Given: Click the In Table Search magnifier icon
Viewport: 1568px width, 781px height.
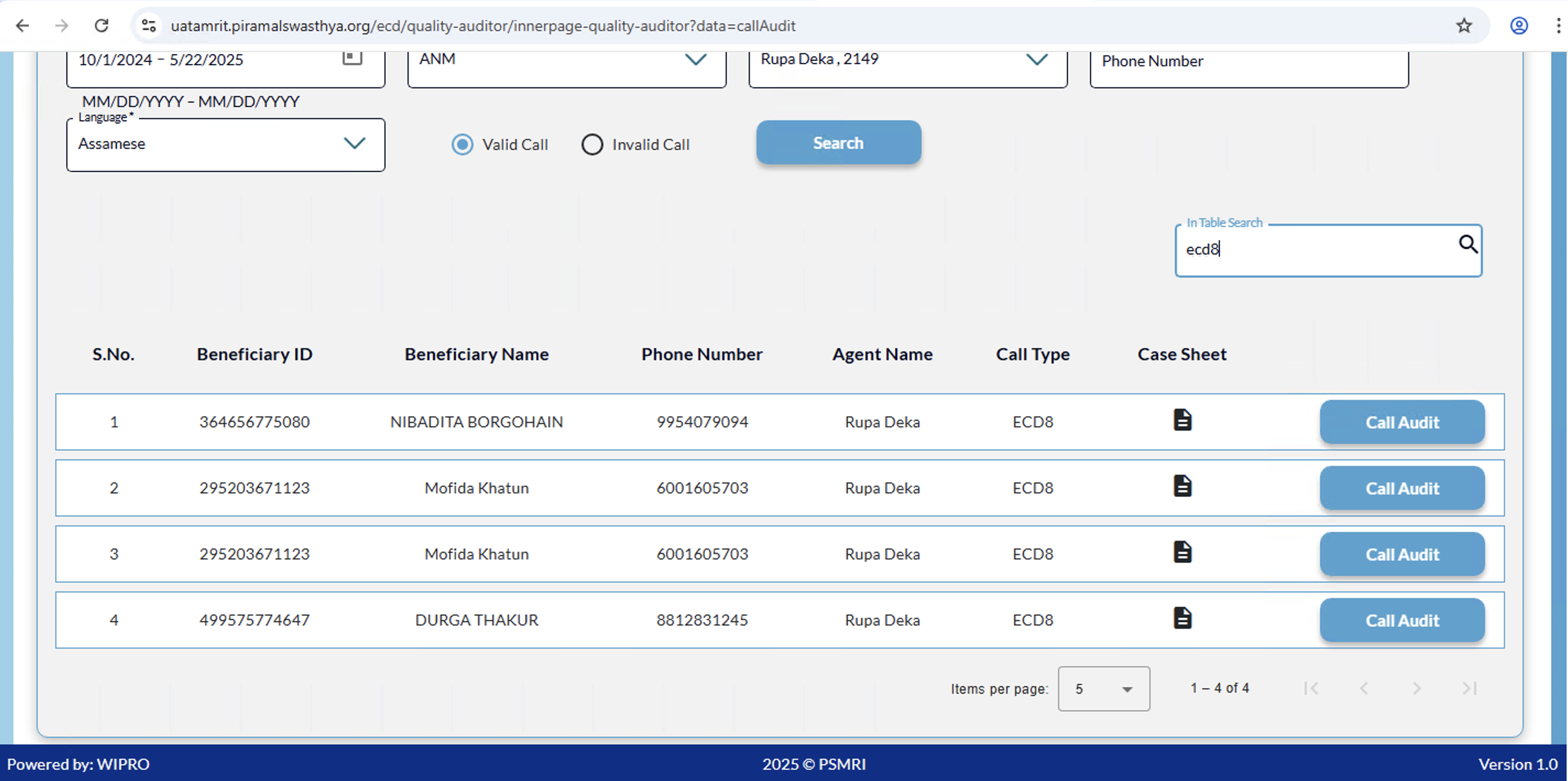Looking at the screenshot, I should 1468,245.
